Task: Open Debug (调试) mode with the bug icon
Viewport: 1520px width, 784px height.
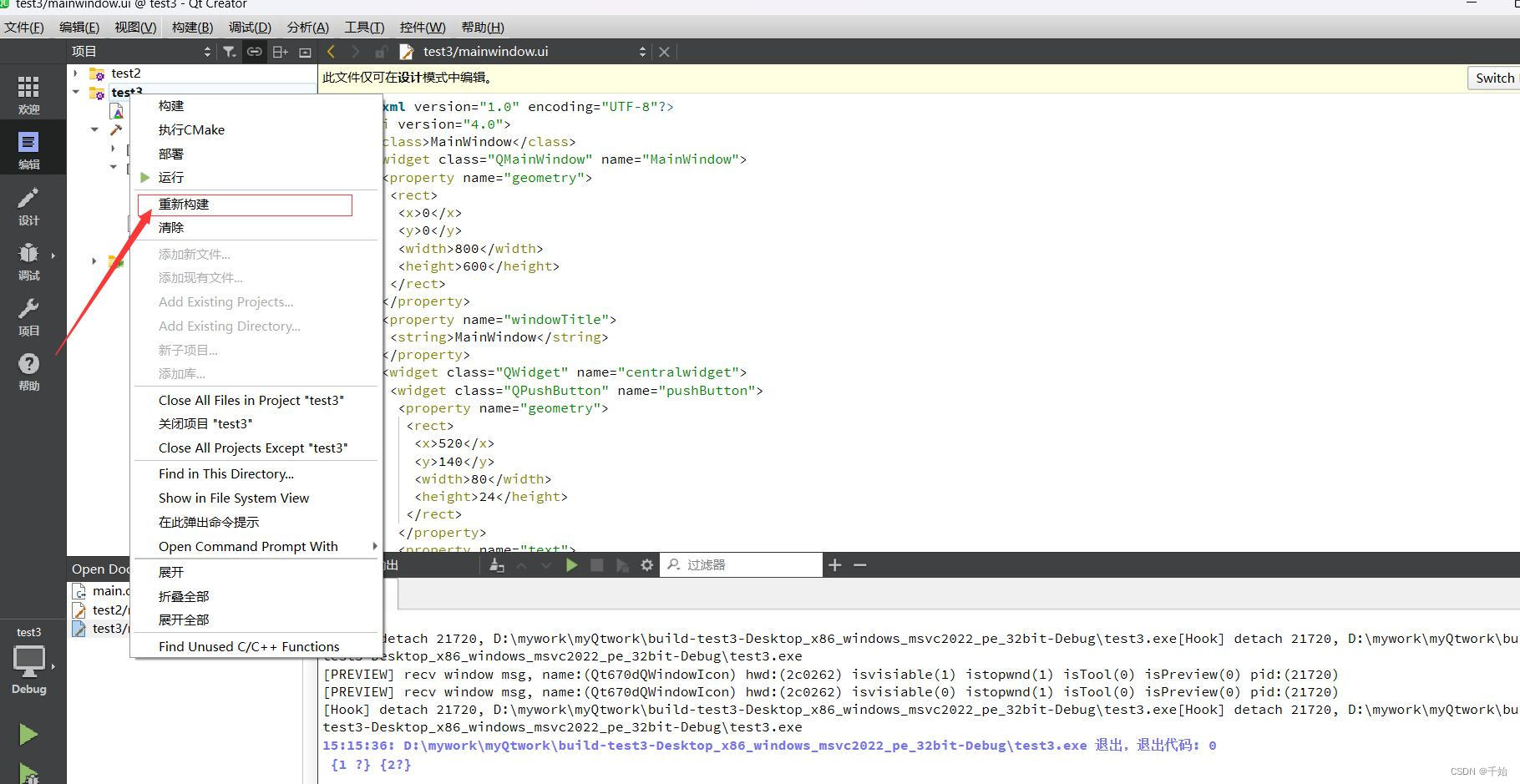Action: (x=28, y=260)
